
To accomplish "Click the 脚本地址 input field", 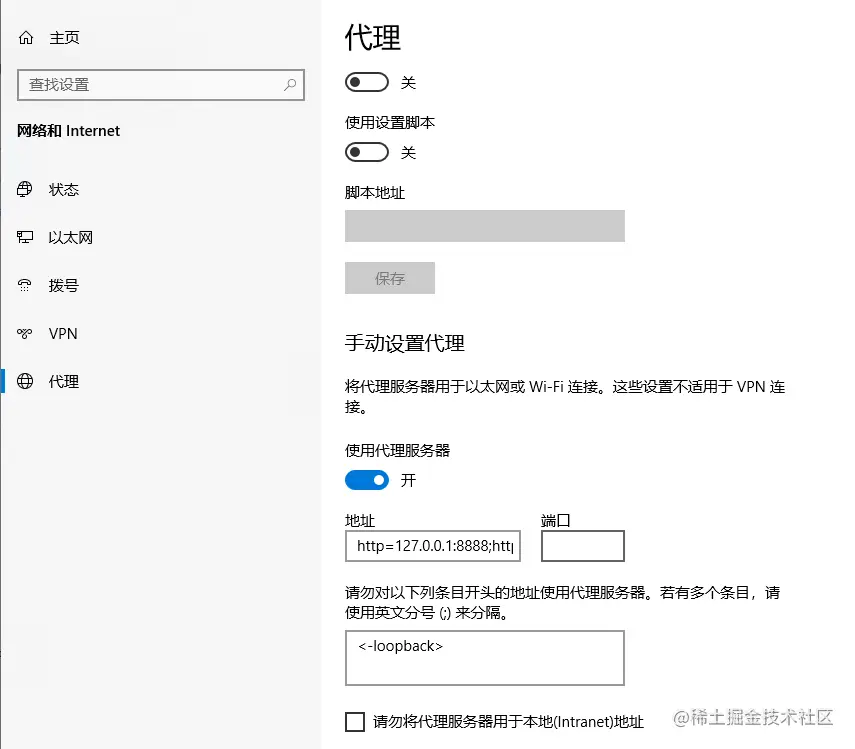I will (485, 226).
